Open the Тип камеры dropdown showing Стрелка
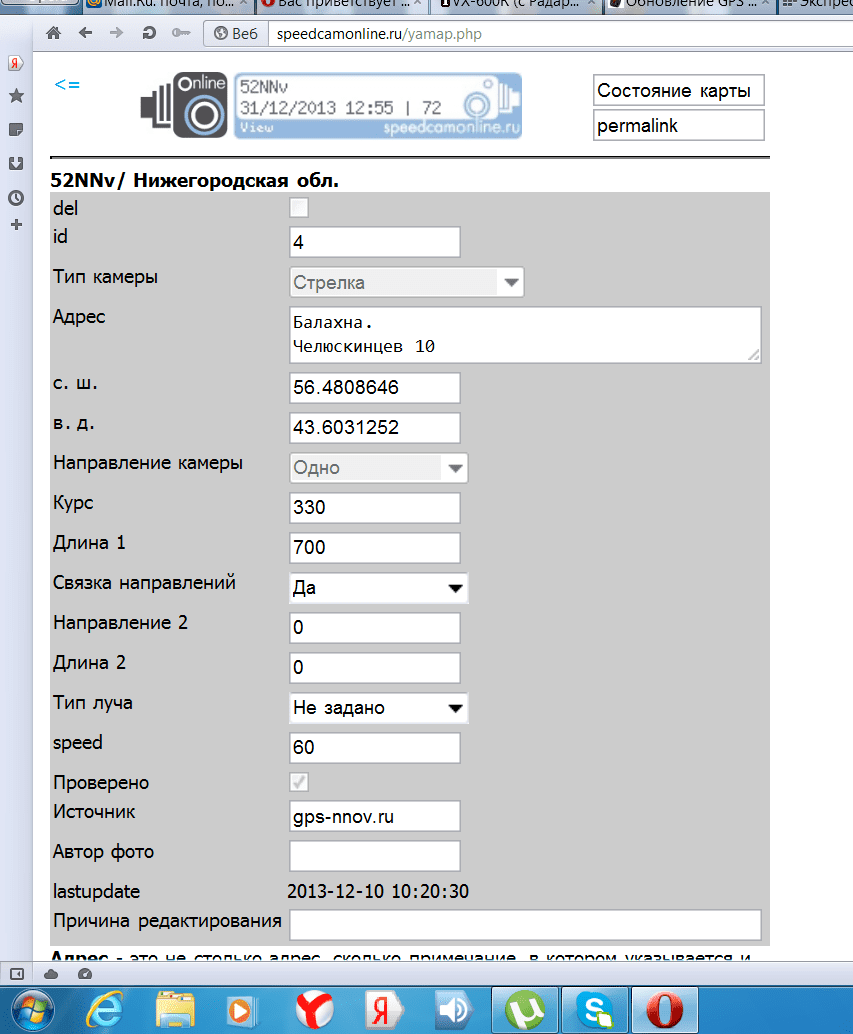Image resolution: width=853 pixels, height=1034 pixels. click(407, 282)
